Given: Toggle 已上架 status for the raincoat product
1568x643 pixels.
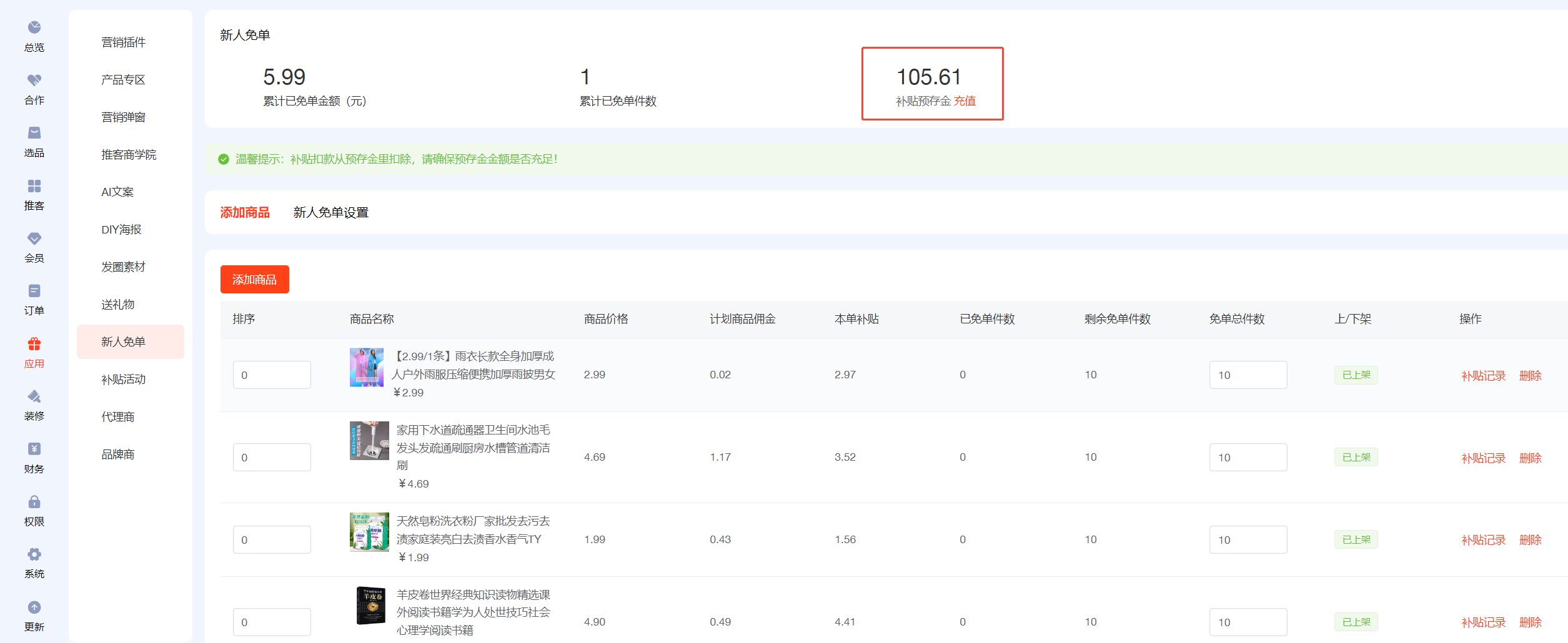Looking at the screenshot, I should pos(1356,375).
